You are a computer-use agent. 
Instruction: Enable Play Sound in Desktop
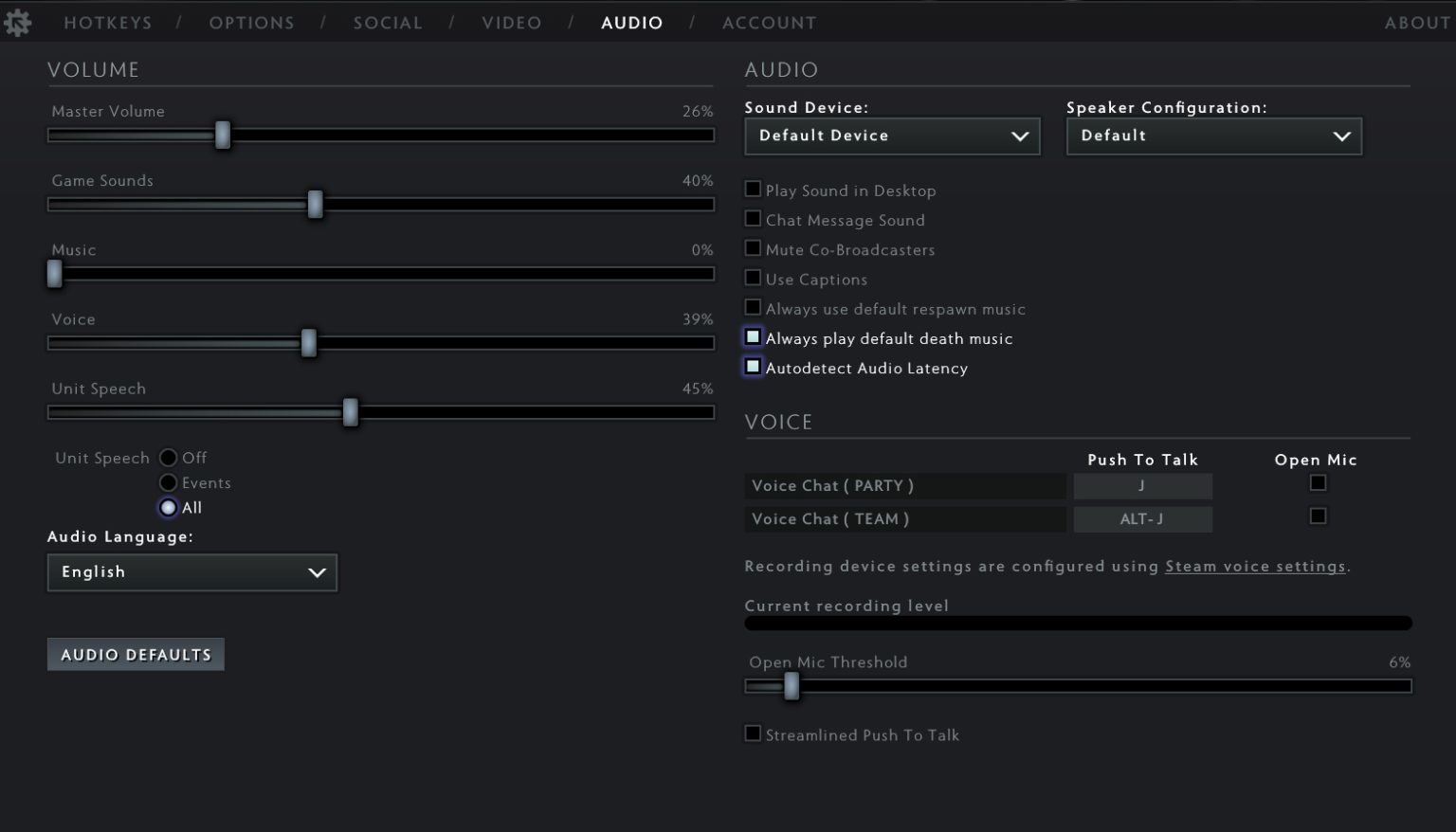click(x=753, y=189)
